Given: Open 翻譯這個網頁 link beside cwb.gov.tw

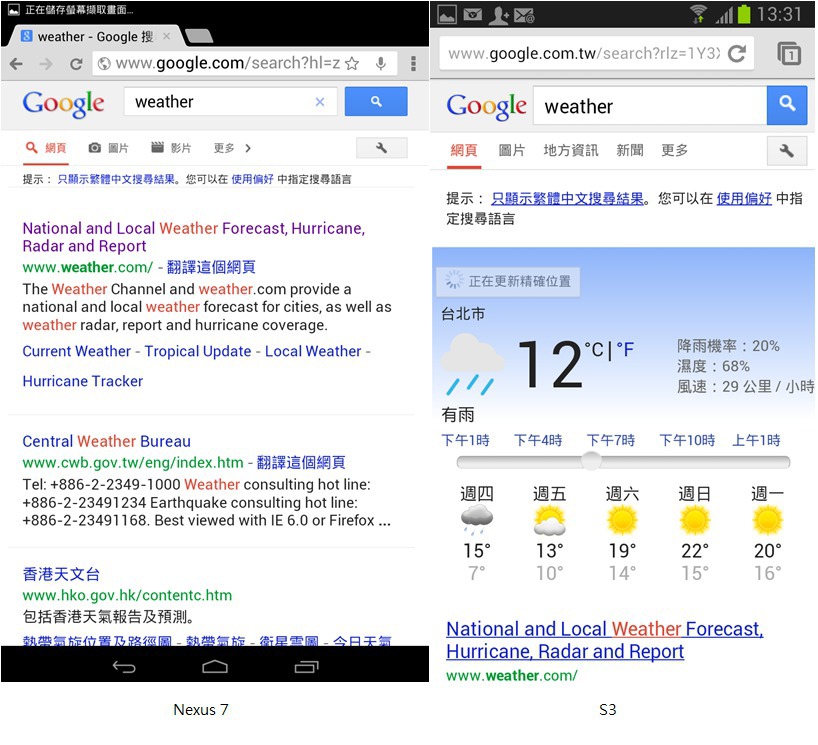Looking at the screenshot, I should click(301, 462).
